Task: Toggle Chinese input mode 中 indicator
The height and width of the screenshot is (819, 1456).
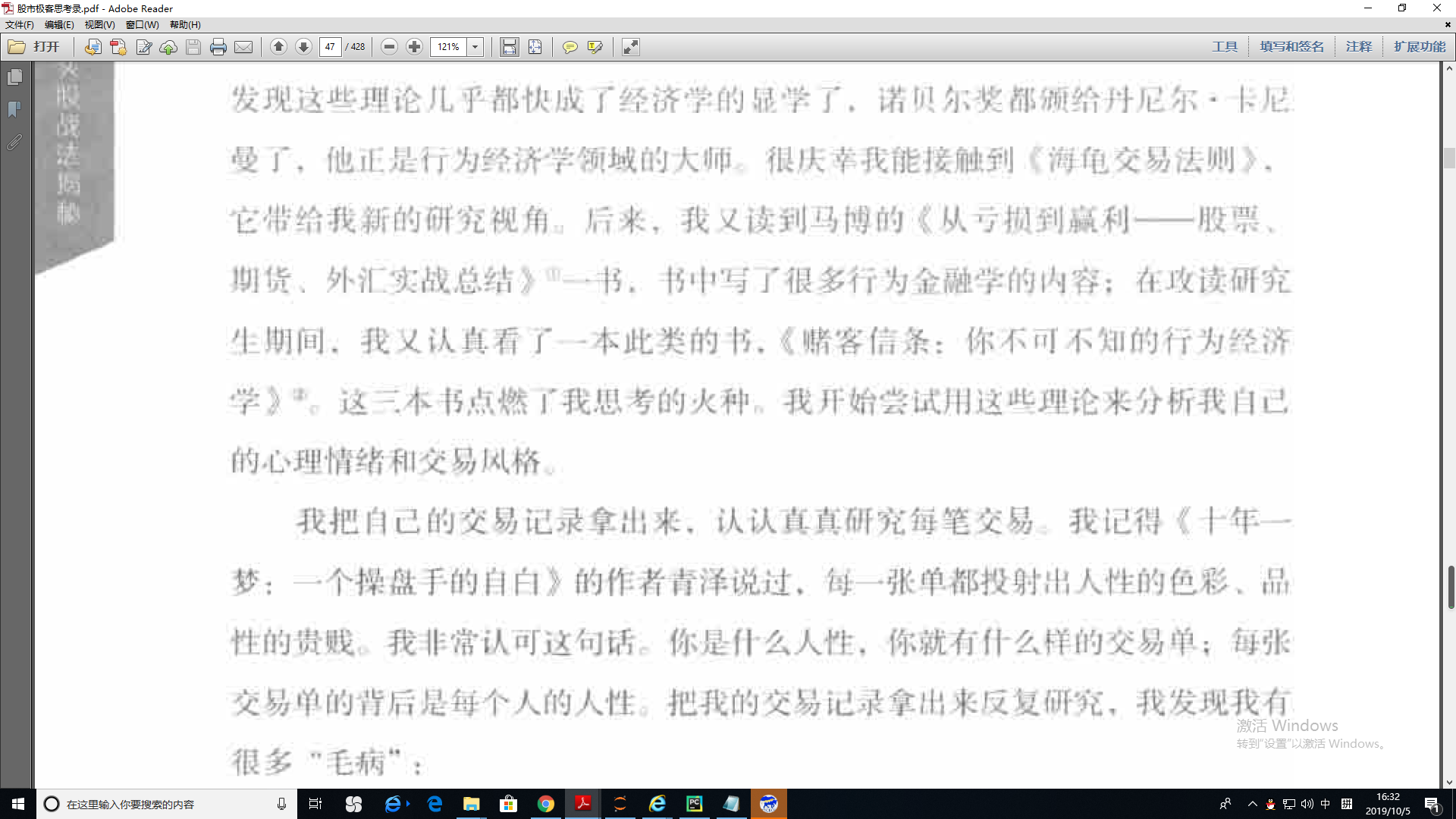Action: [x=1326, y=804]
